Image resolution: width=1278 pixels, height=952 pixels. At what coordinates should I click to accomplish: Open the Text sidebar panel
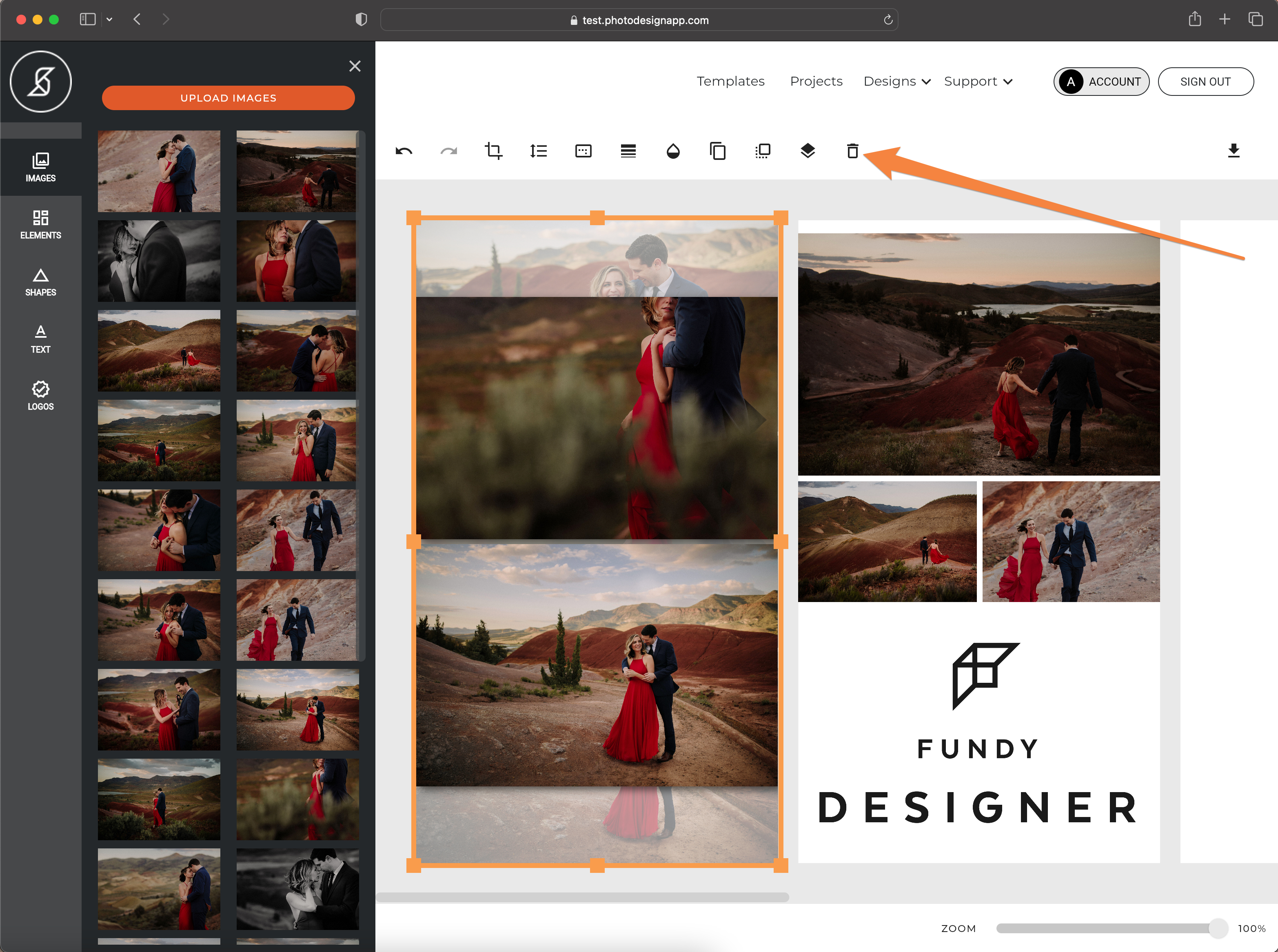[x=40, y=338]
